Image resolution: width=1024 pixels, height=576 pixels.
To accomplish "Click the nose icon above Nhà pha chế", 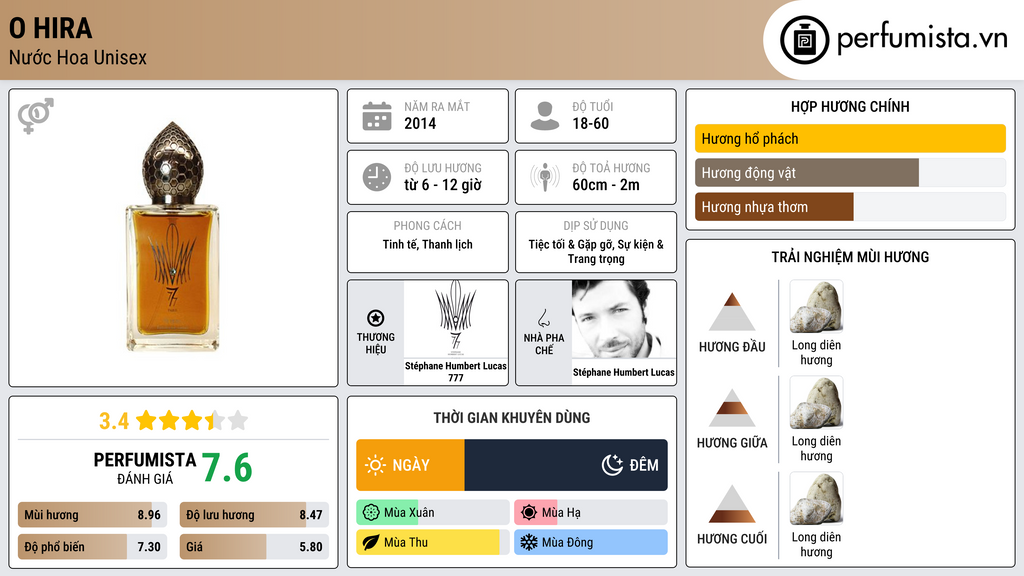I will 543,318.
